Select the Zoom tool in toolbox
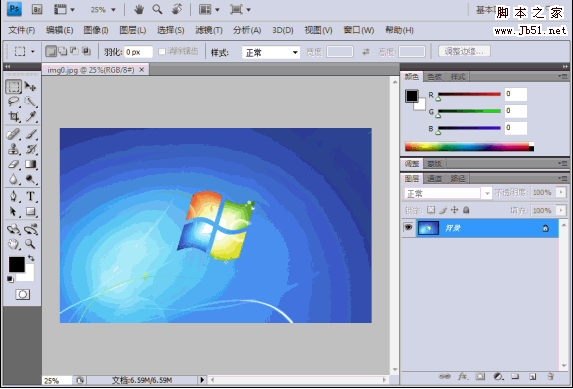The width and height of the screenshot is (573, 389). click(x=30, y=244)
